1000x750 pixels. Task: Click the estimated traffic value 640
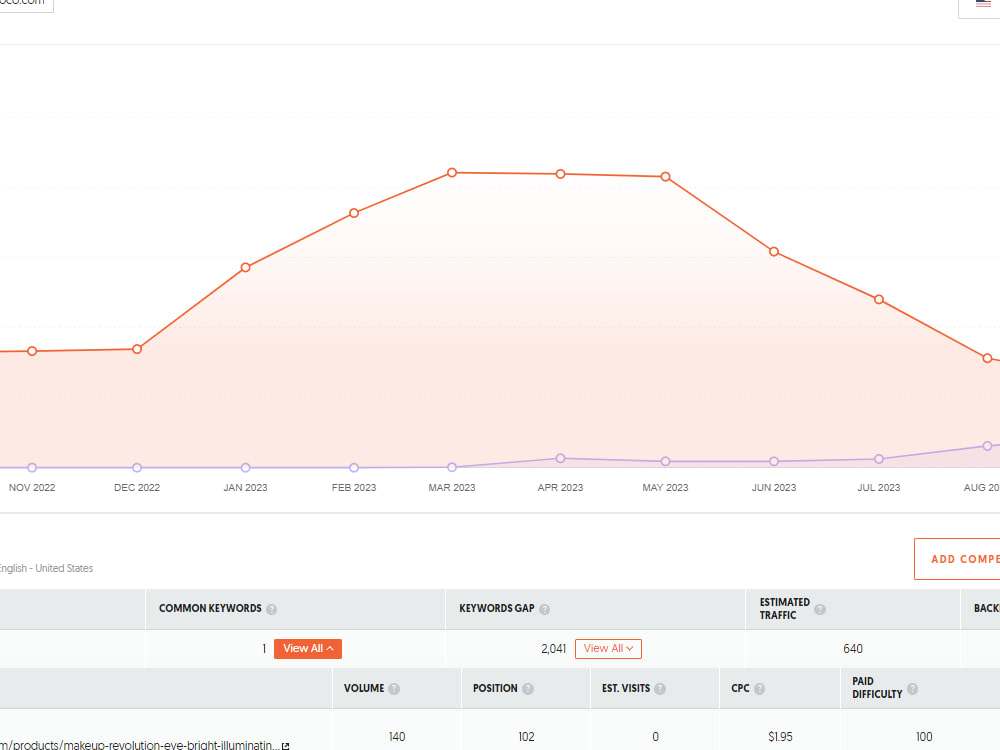[x=853, y=649]
